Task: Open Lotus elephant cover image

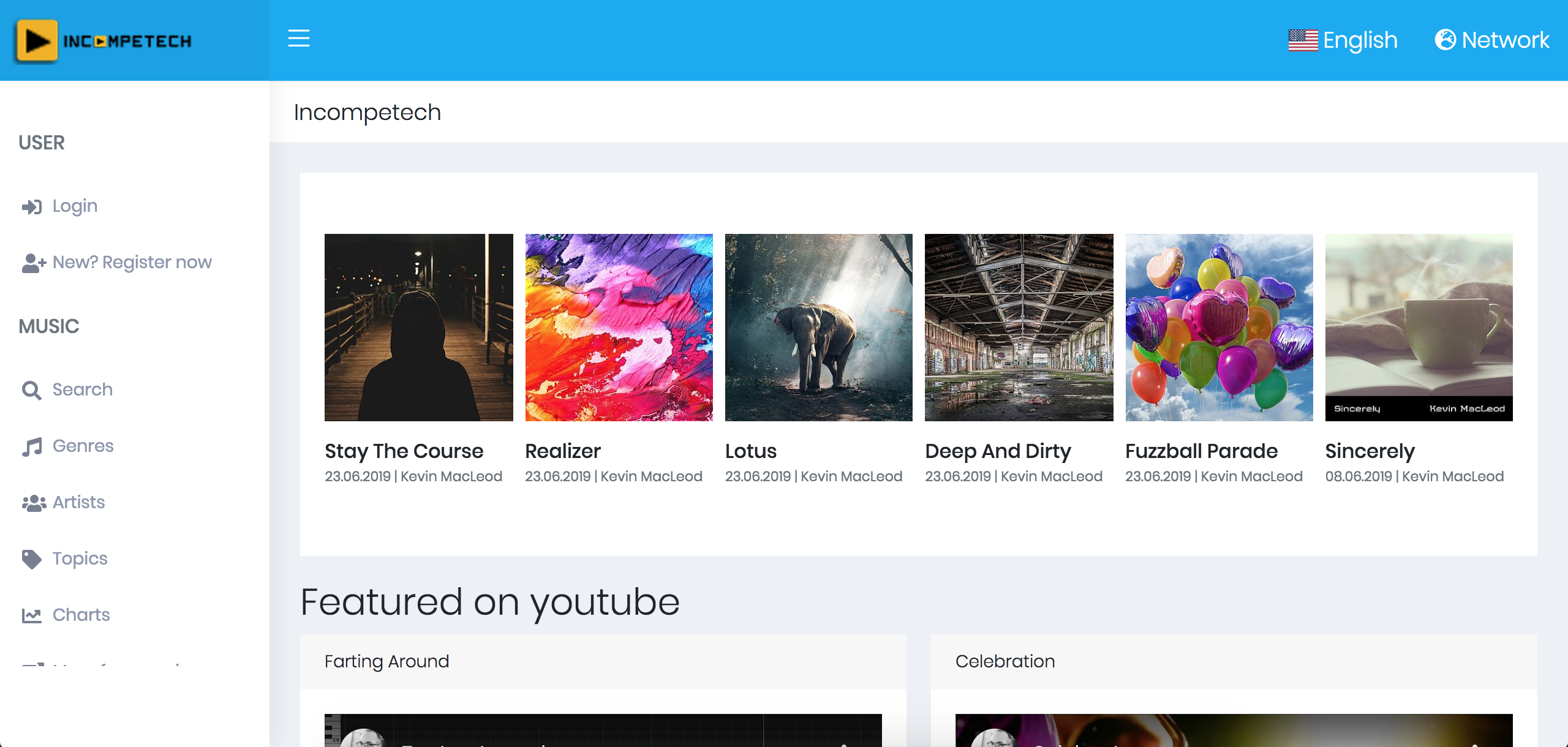Action: click(x=819, y=328)
